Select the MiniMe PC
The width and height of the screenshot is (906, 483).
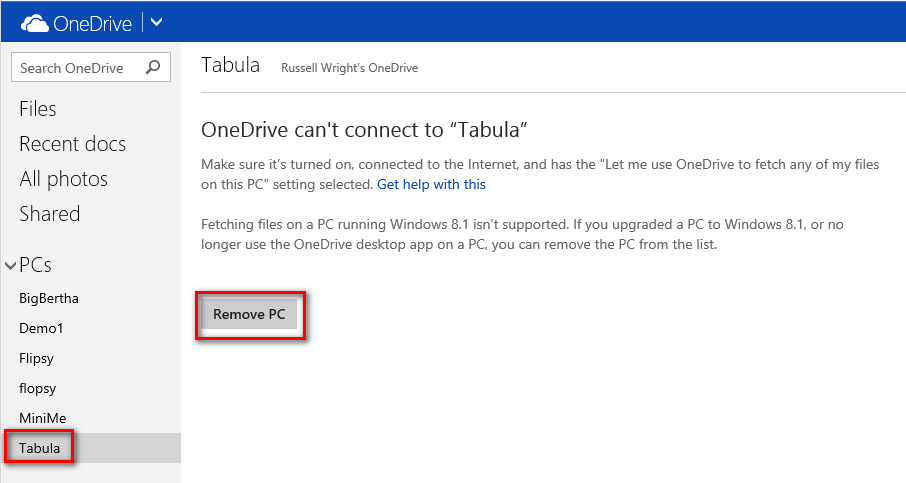coord(43,418)
